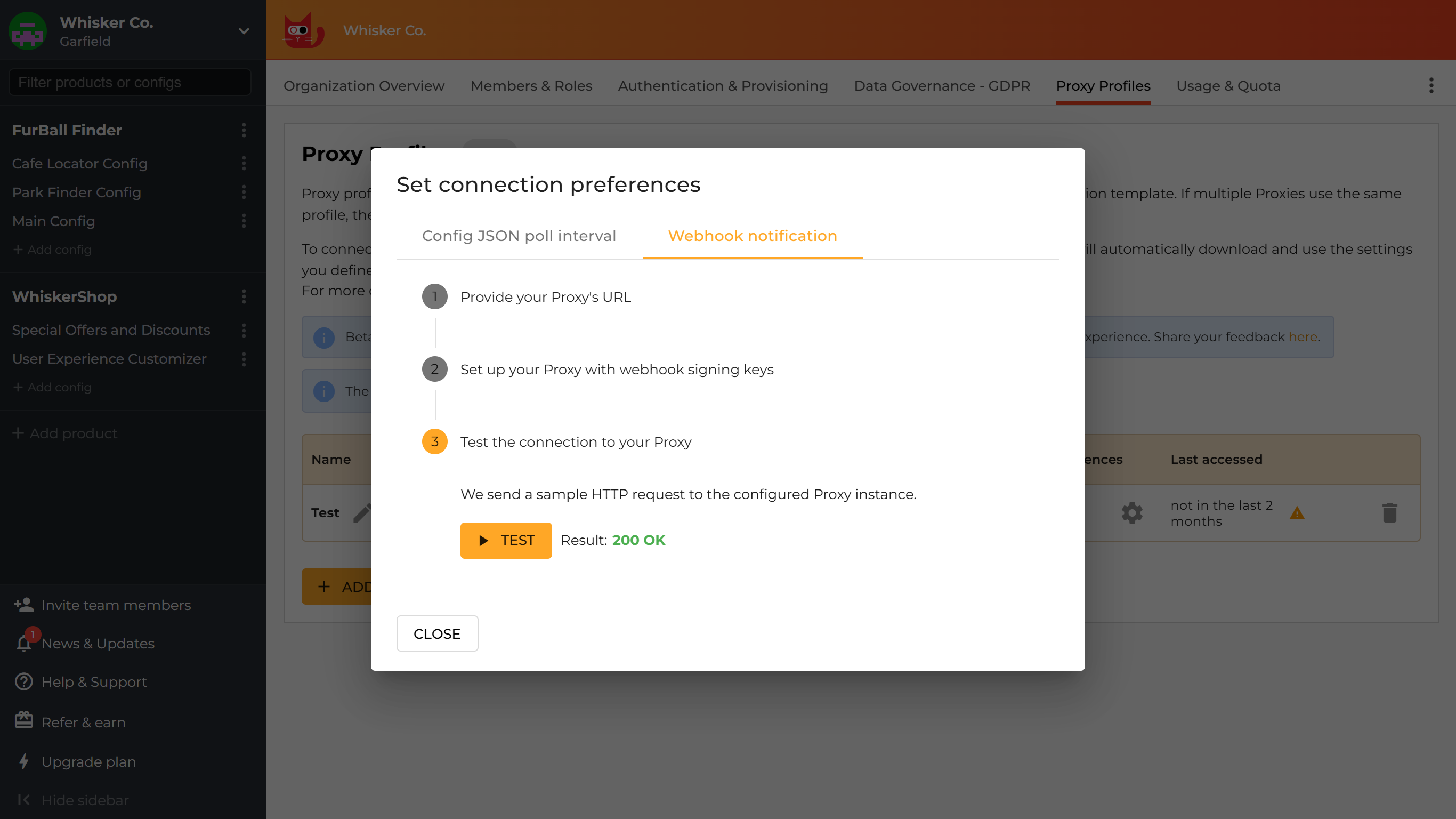Open the FurBall Finder options menu
Viewport: 1456px width, 819px height.
(243, 131)
